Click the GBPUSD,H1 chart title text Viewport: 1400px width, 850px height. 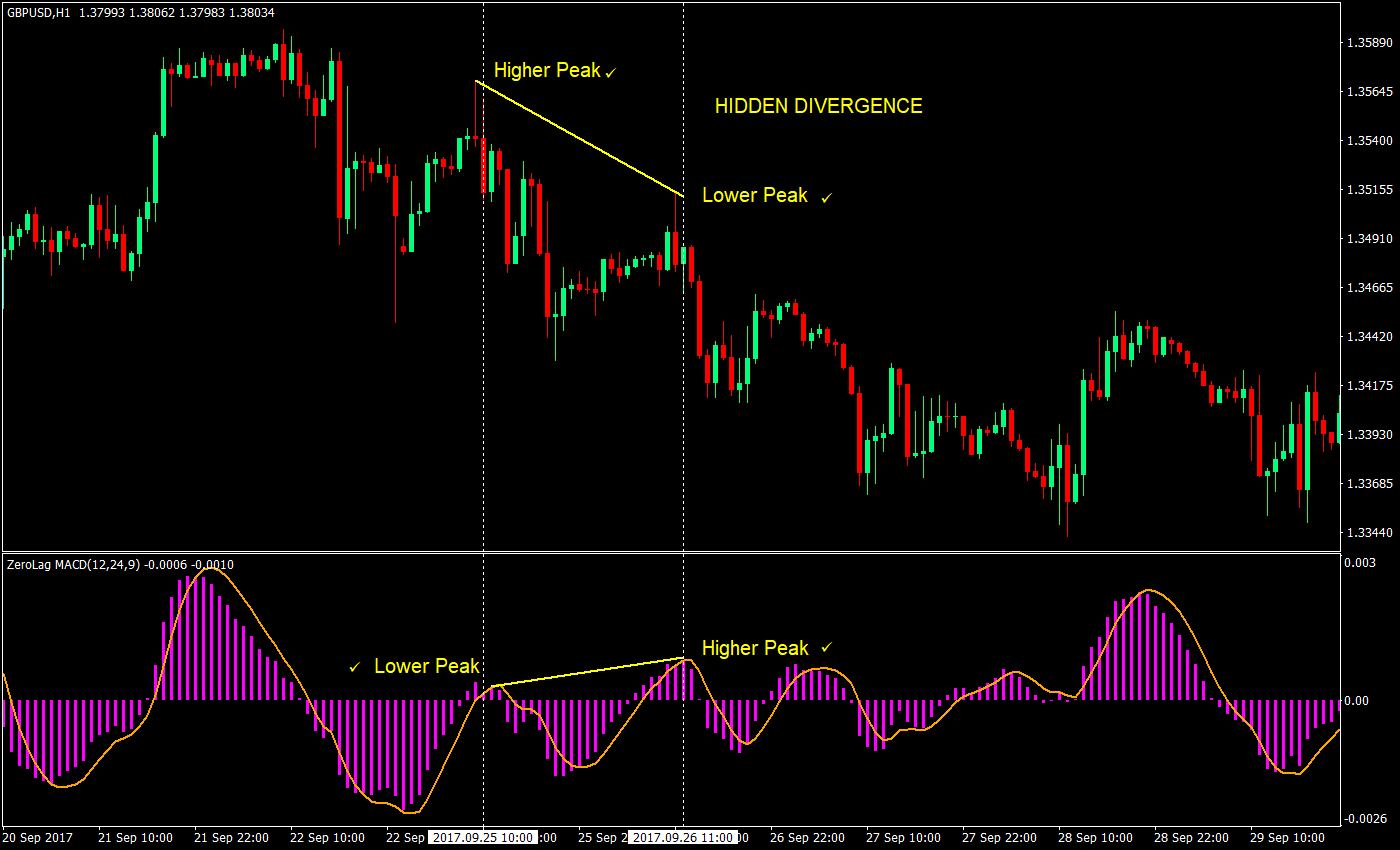[37, 13]
